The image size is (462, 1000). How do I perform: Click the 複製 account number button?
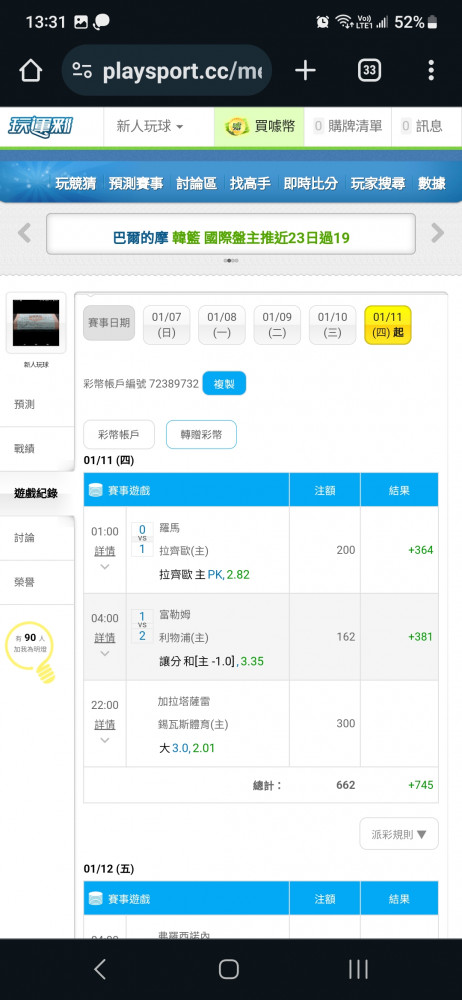[x=224, y=384]
